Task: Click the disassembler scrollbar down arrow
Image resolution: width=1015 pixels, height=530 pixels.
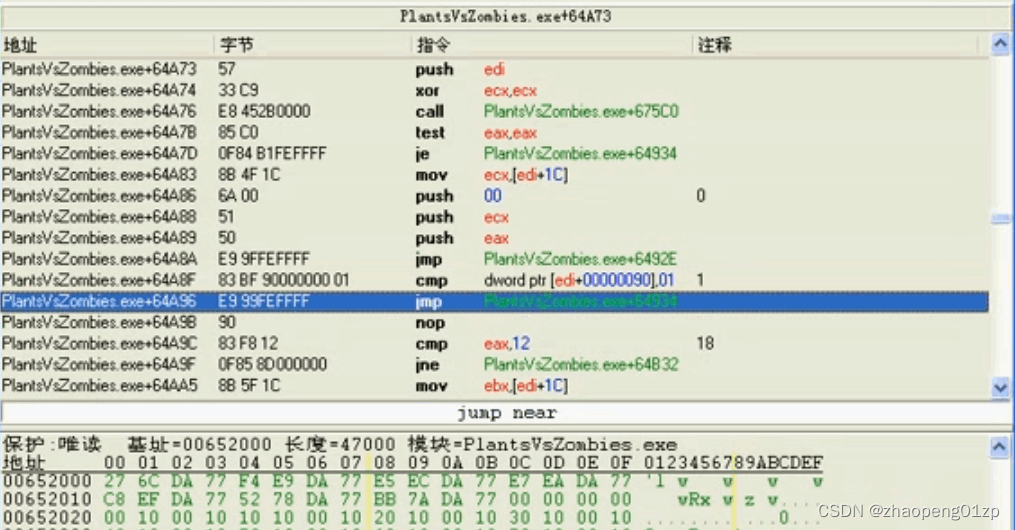Action: (x=1000, y=387)
